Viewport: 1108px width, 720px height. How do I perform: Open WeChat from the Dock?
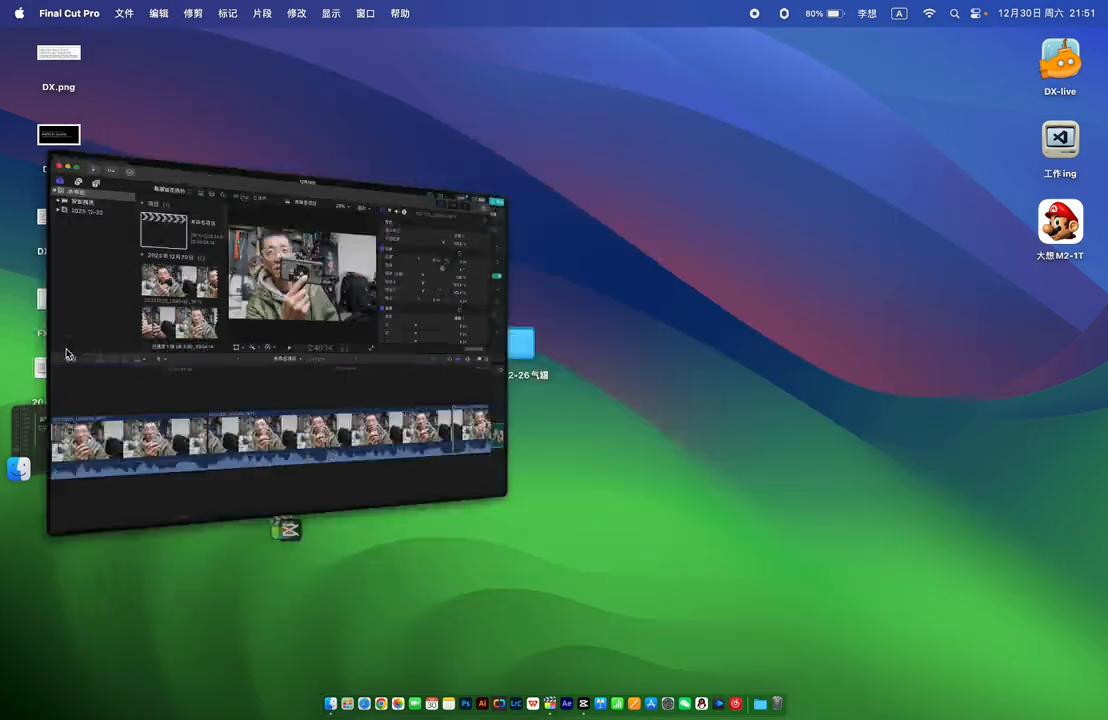click(x=685, y=704)
